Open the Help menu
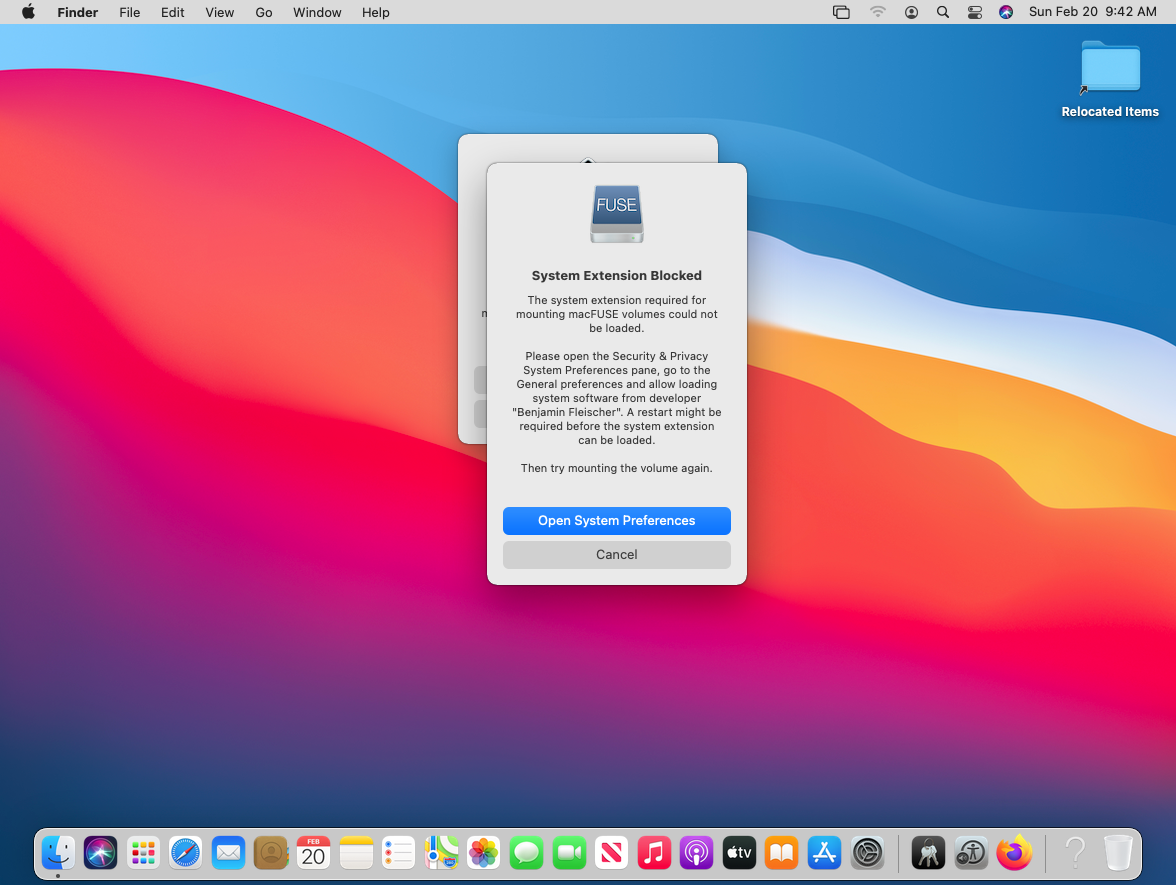The height and width of the screenshot is (885, 1176). click(376, 12)
